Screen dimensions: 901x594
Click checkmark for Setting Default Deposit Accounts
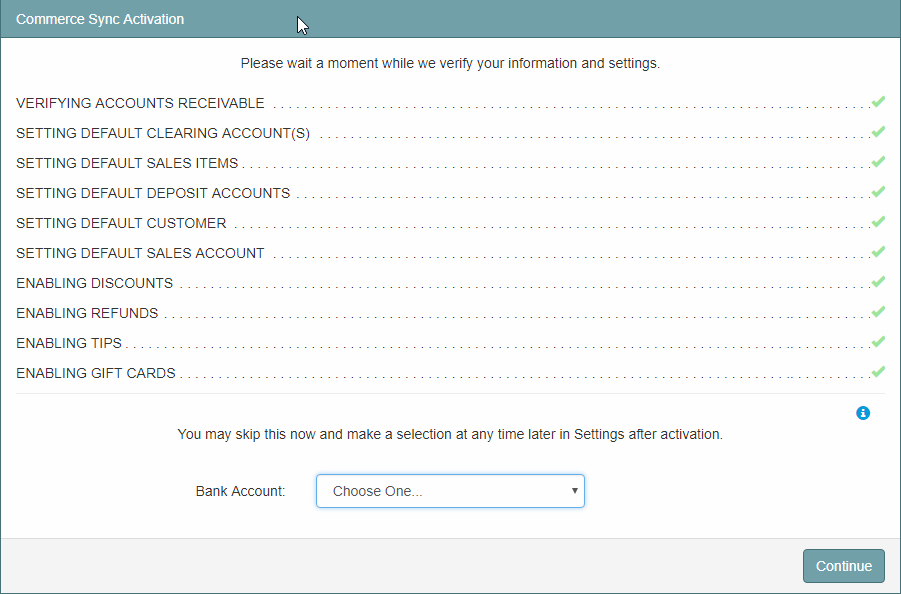(878, 191)
